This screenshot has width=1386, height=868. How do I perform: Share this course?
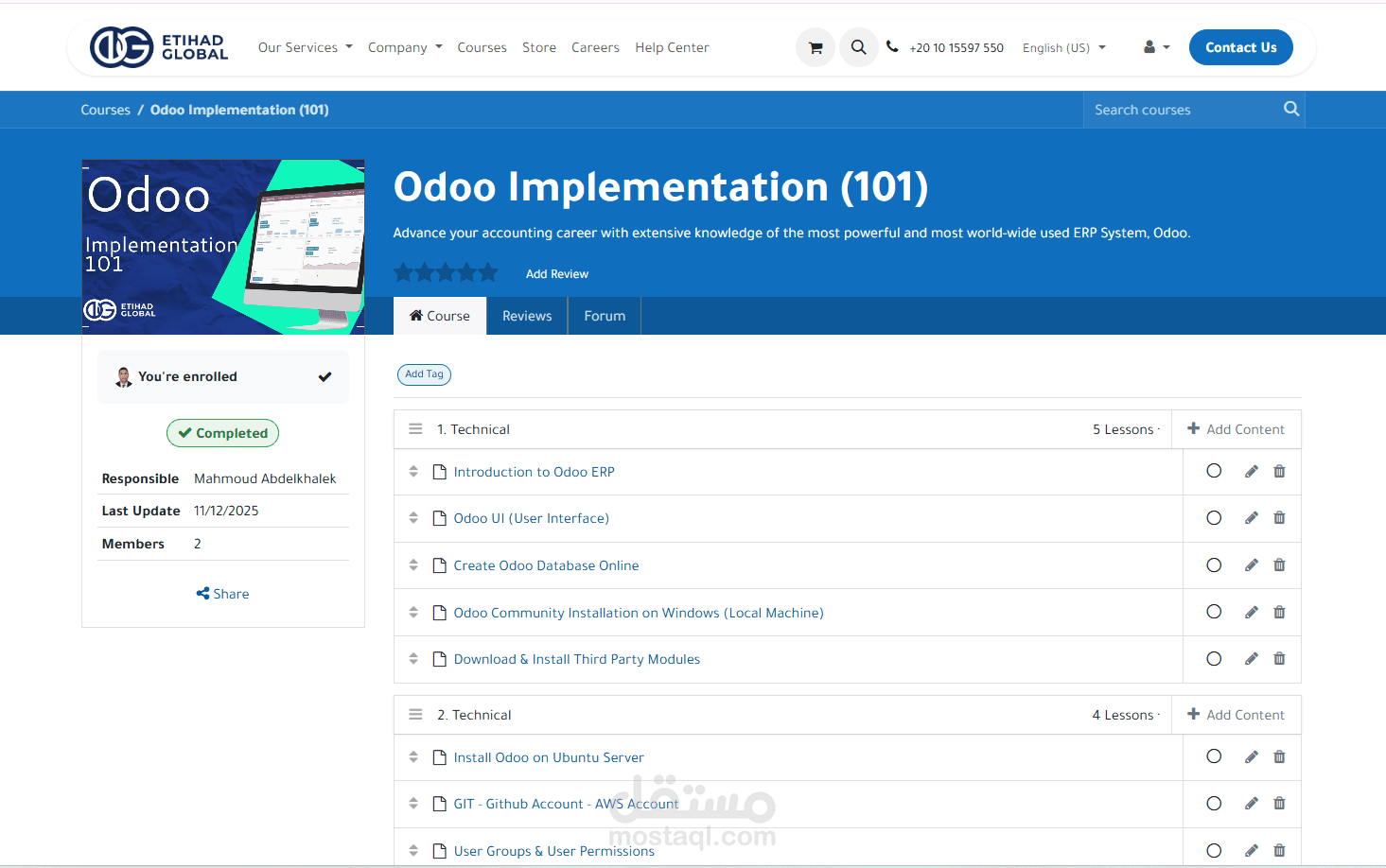[x=222, y=594]
